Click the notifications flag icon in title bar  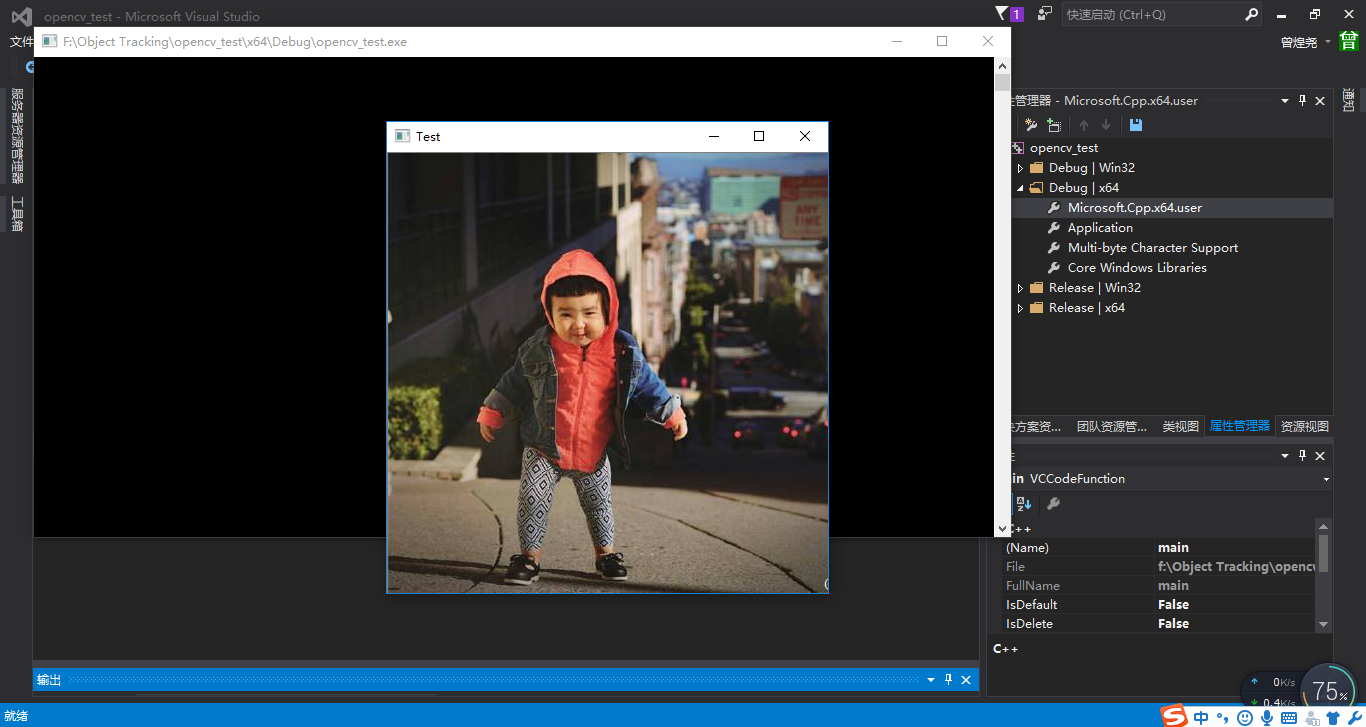tap(1003, 14)
